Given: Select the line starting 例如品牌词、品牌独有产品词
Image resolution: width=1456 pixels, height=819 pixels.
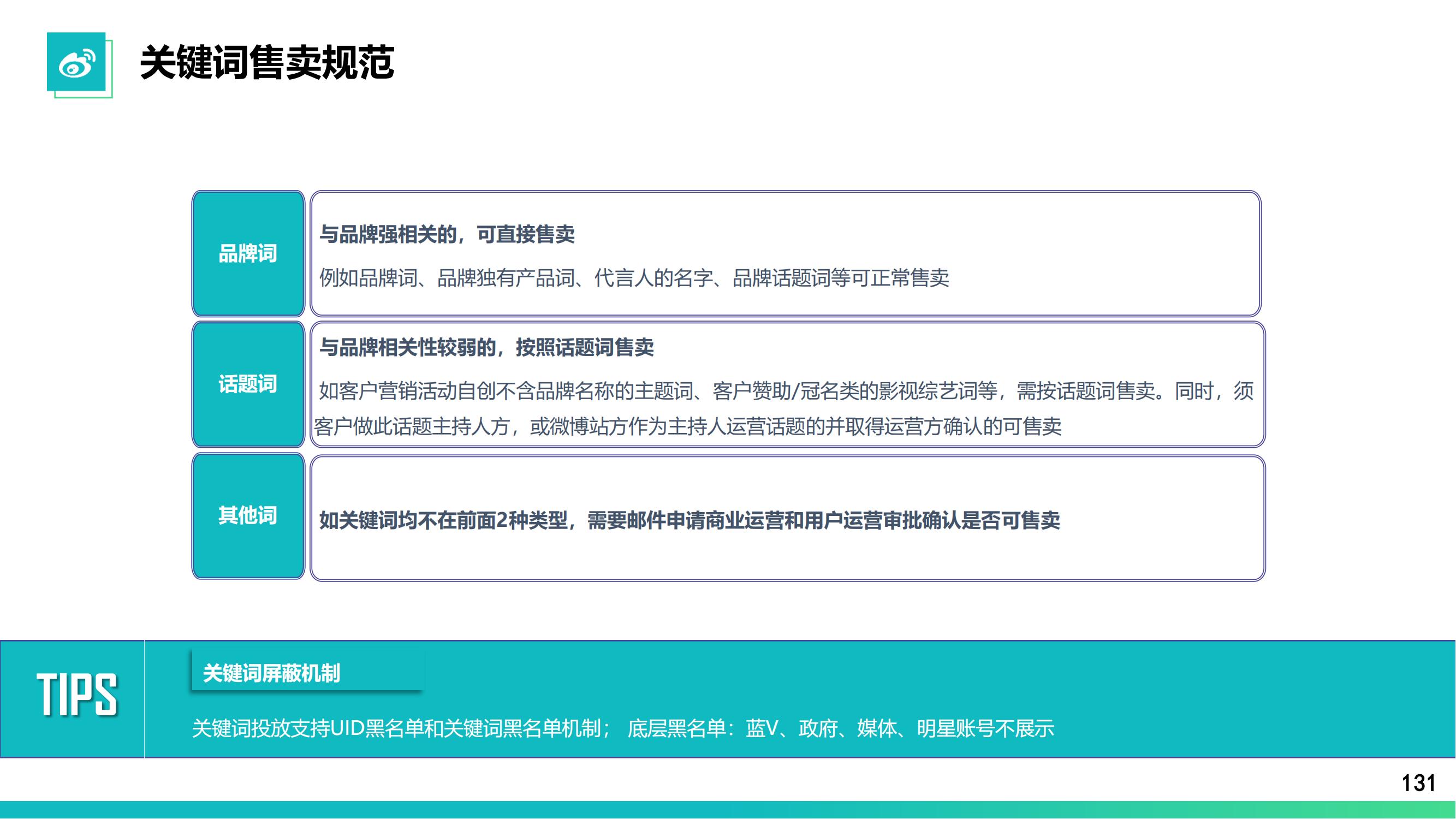Looking at the screenshot, I should [x=634, y=278].
